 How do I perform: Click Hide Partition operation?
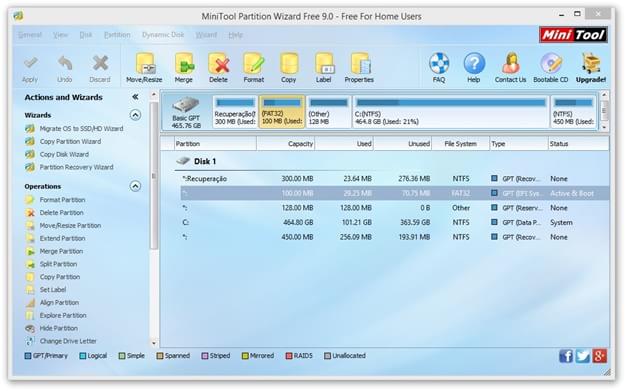click(x=59, y=328)
